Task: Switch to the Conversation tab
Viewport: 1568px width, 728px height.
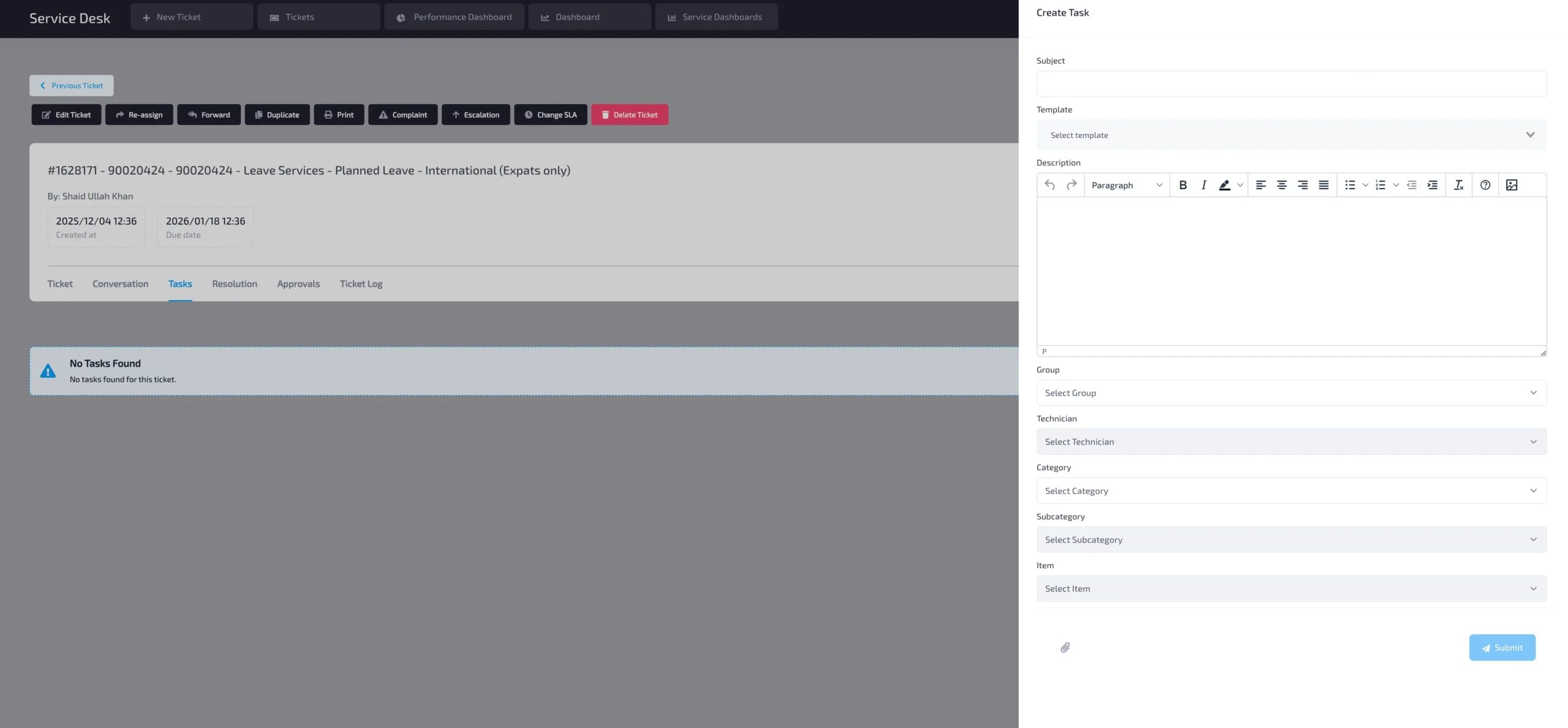Action: pyautogui.click(x=120, y=284)
